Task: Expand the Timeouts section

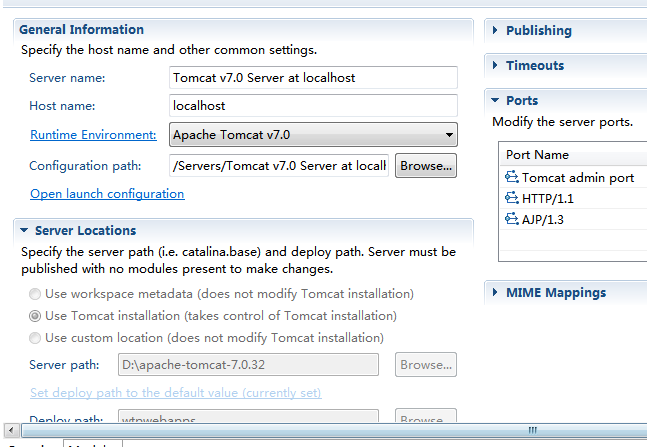Action: (x=495, y=65)
